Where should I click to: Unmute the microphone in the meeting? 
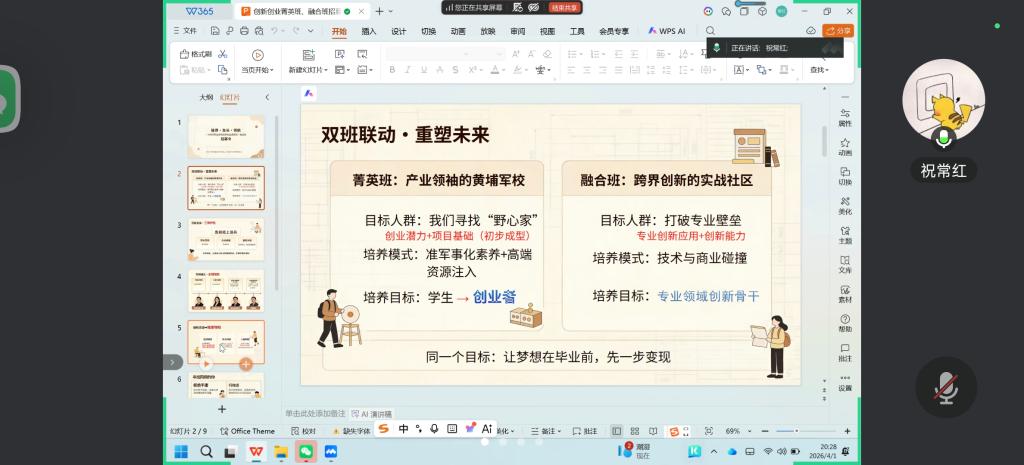[x=945, y=388]
